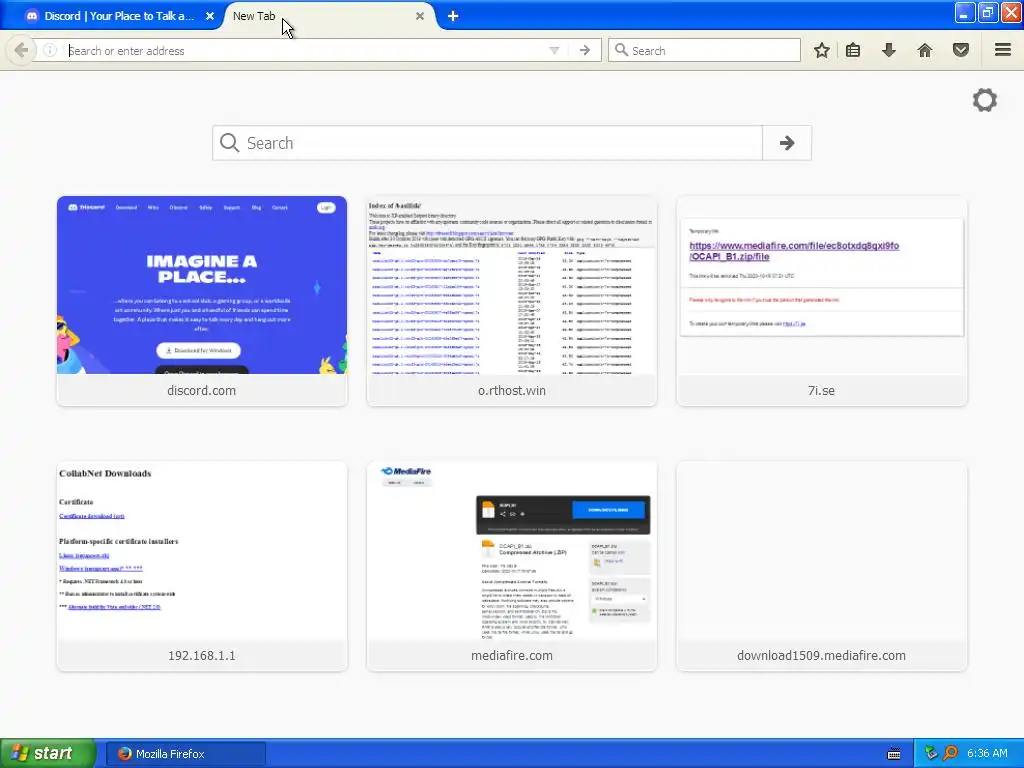Open the Downloads arrow panel
1024x768 pixels.
tap(888, 50)
